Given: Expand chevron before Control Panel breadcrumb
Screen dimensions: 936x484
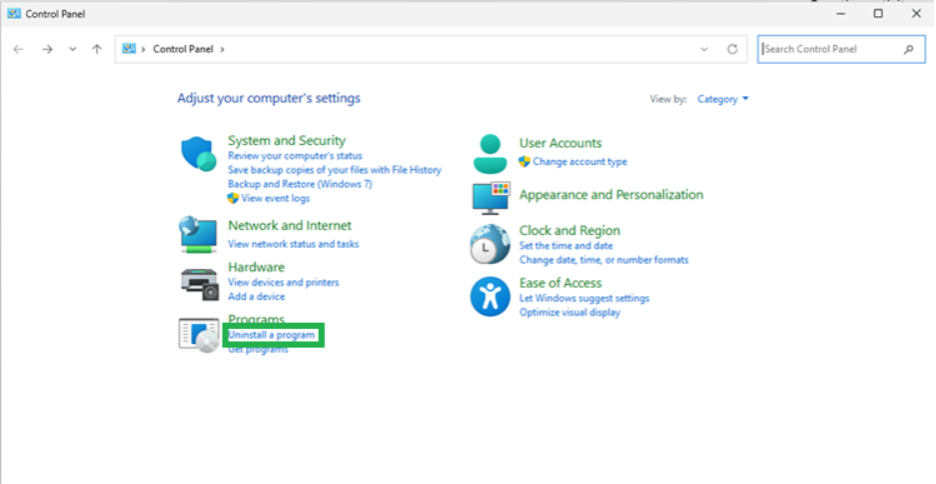Looking at the screenshot, I should (143, 50).
